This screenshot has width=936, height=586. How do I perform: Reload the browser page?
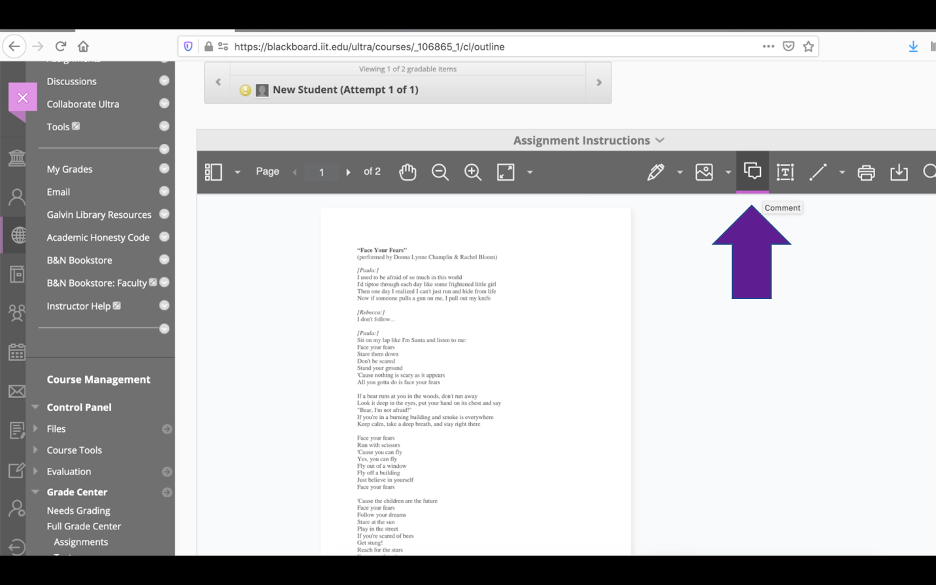coord(60,46)
